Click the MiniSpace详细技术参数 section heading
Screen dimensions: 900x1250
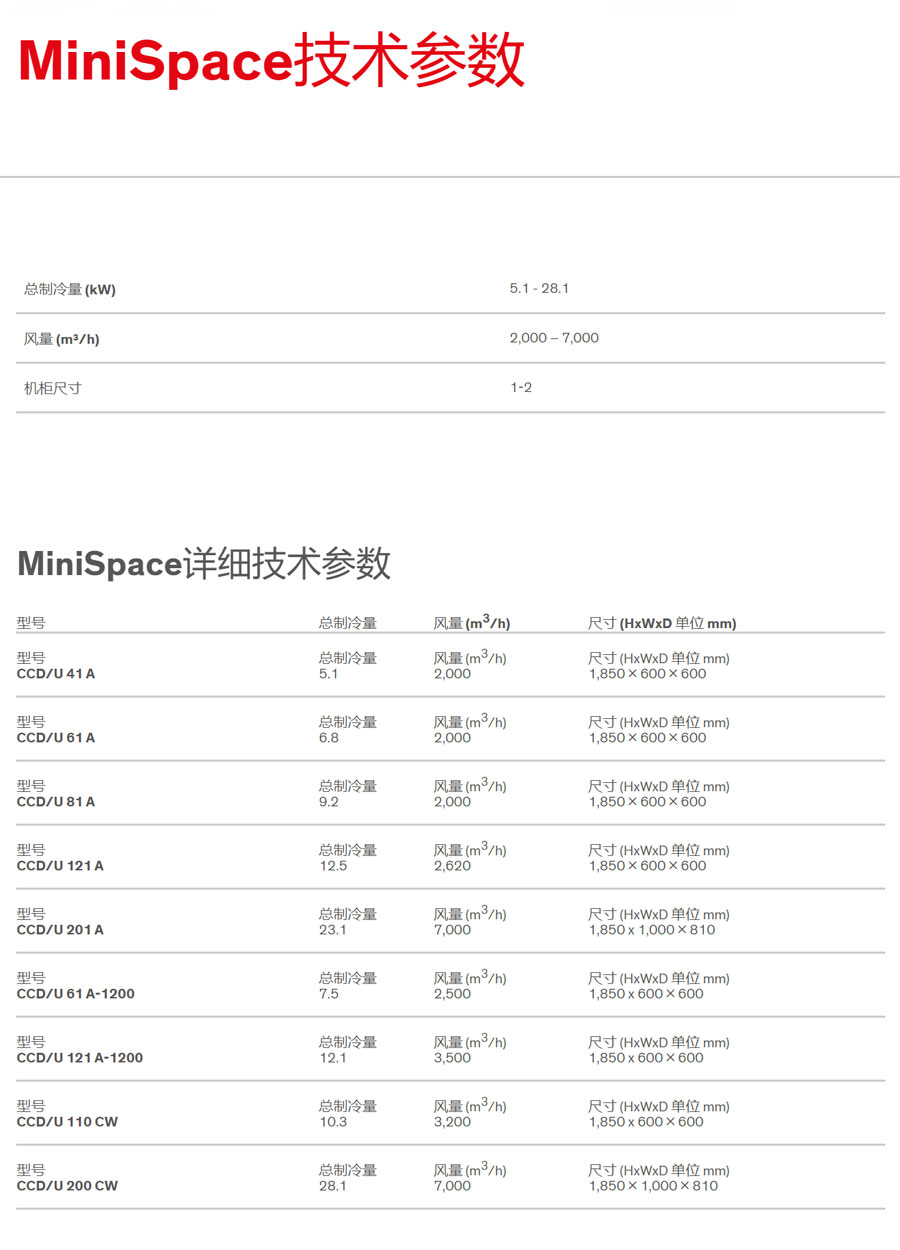204,564
